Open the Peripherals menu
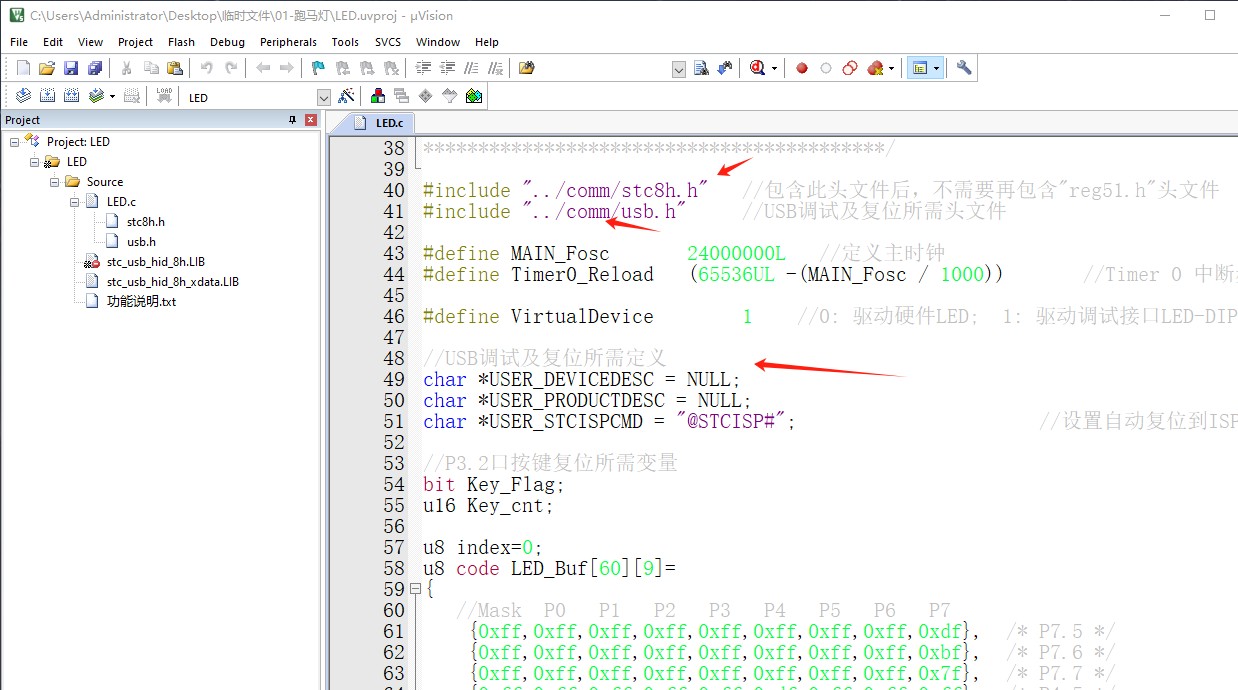 pos(288,42)
